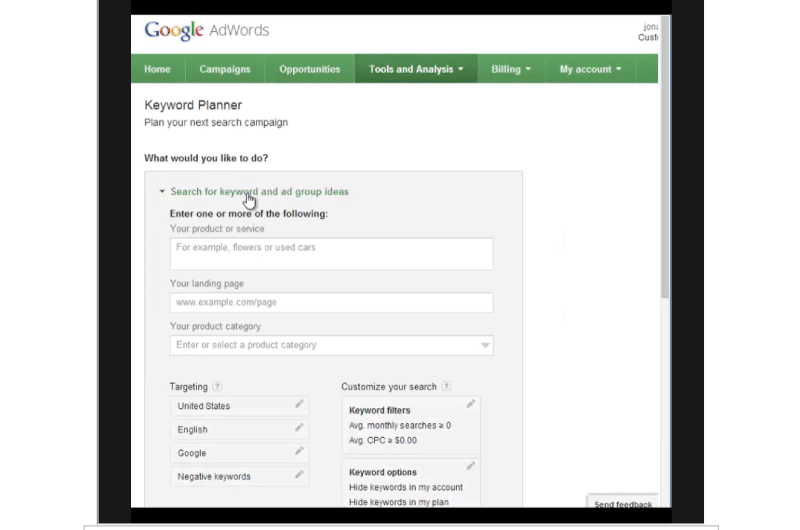Click the Send feedback button

[x=623, y=502]
